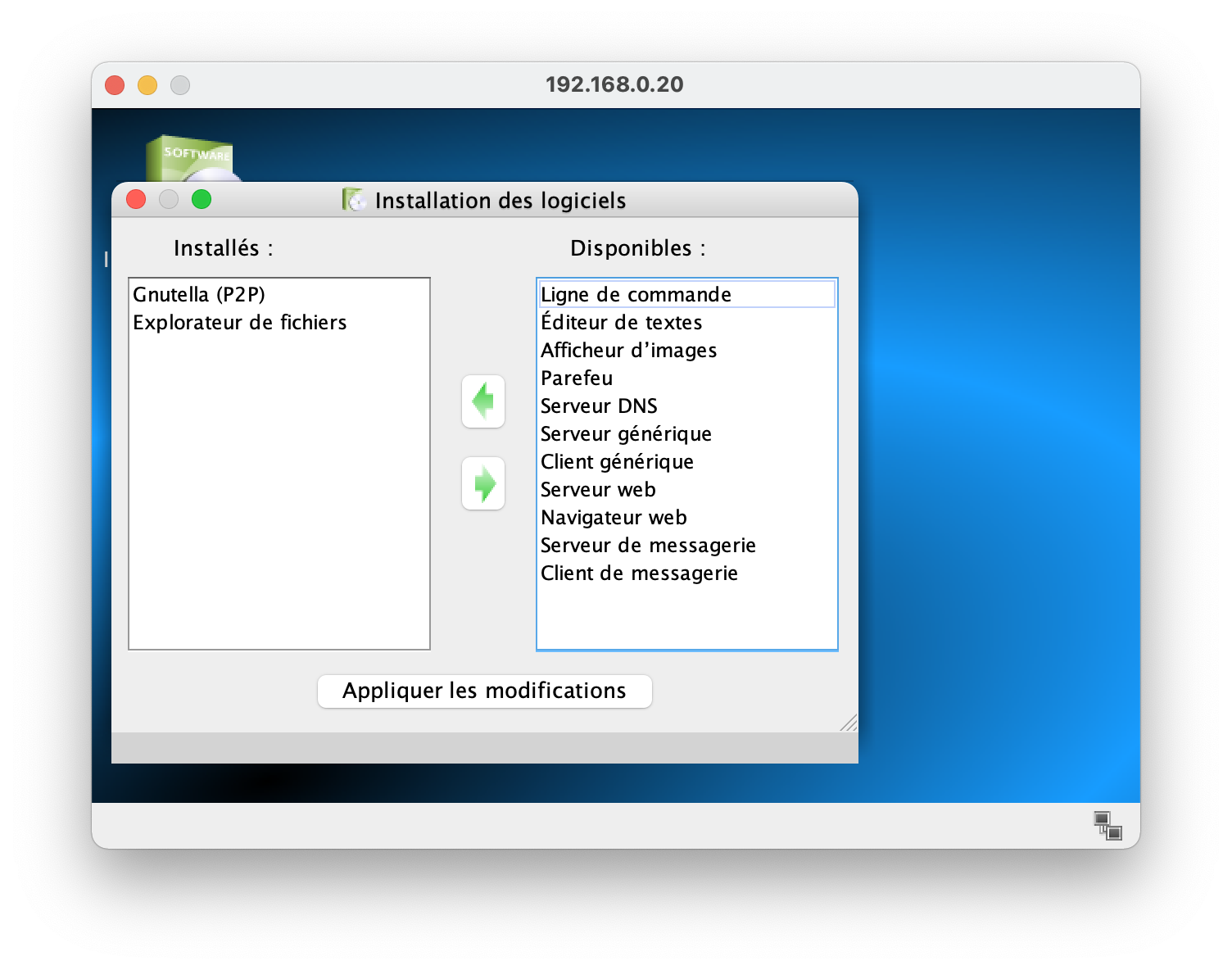Pick Navigateur web from available list
This screenshot has width=1232, height=970.
coord(614,518)
